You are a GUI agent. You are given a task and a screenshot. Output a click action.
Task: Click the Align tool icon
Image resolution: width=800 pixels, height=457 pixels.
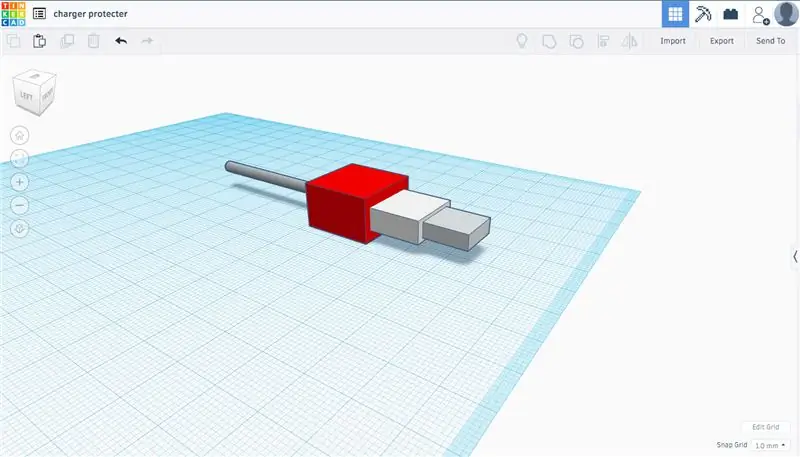[603, 41]
